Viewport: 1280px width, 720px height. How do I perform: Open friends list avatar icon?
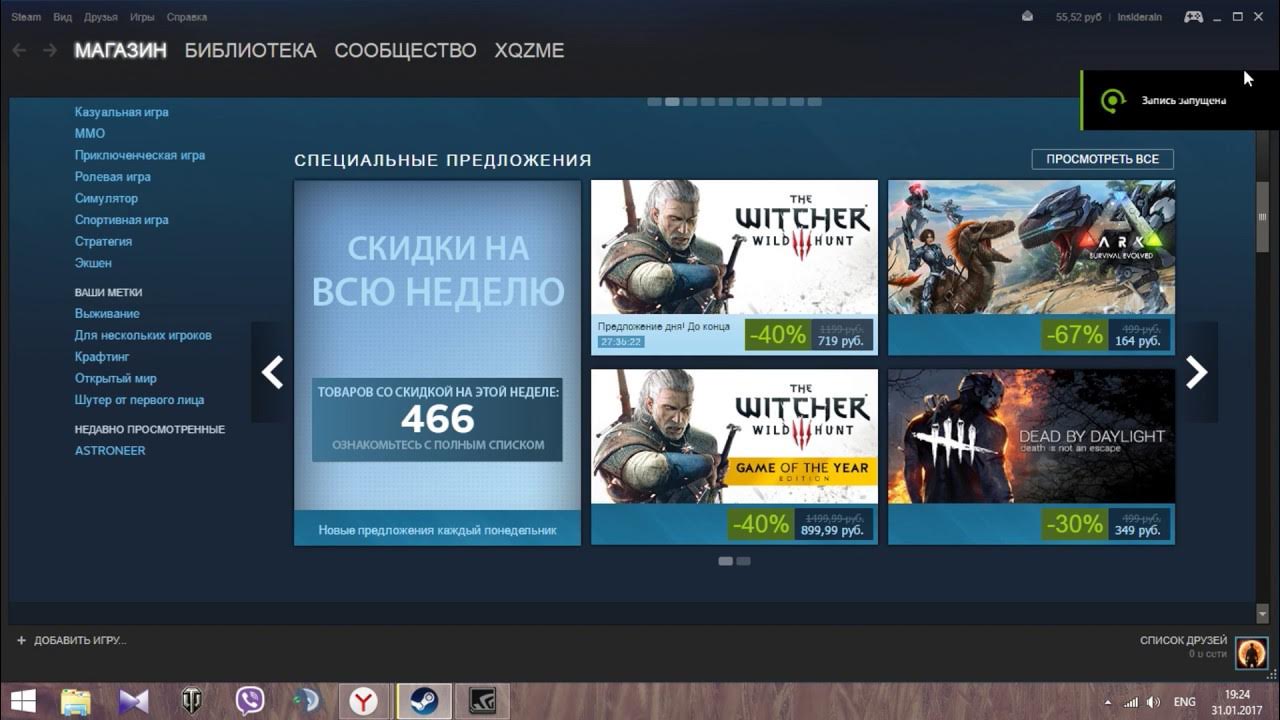[1251, 654]
